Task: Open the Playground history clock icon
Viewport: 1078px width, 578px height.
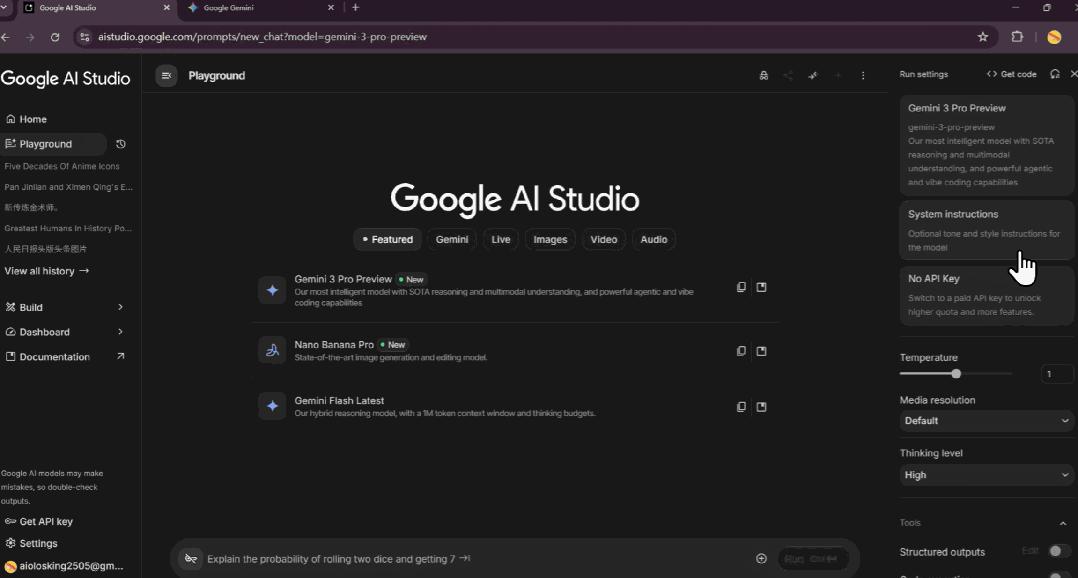Action: 121,144
